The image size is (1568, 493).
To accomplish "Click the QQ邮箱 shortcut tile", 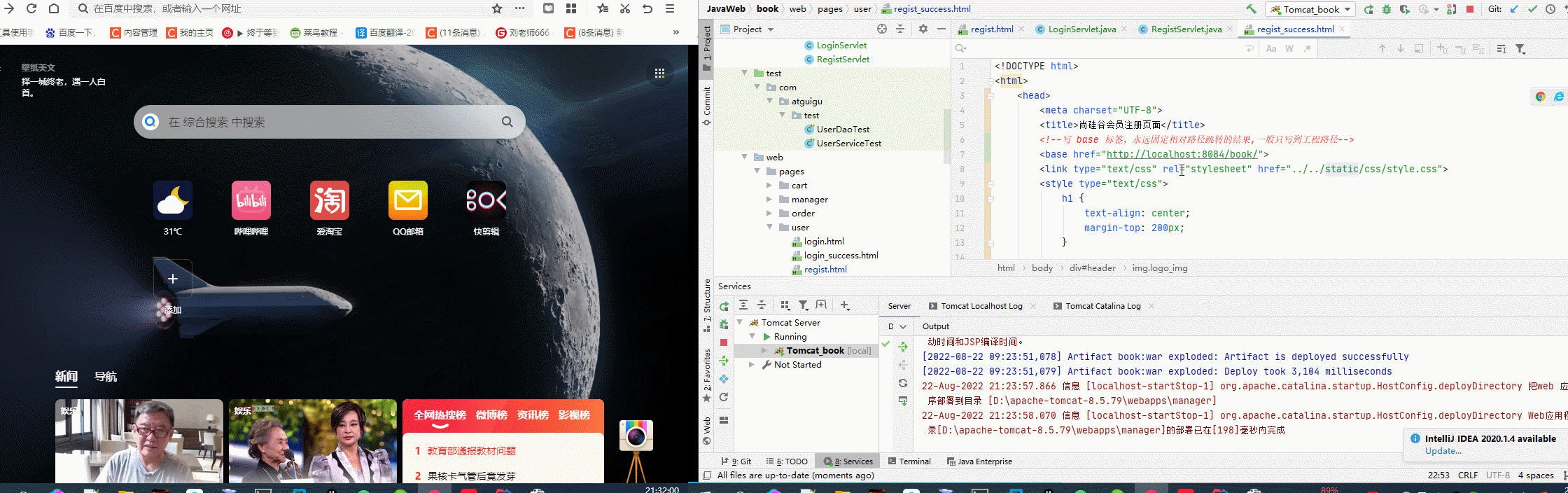I will tap(408, 208).
